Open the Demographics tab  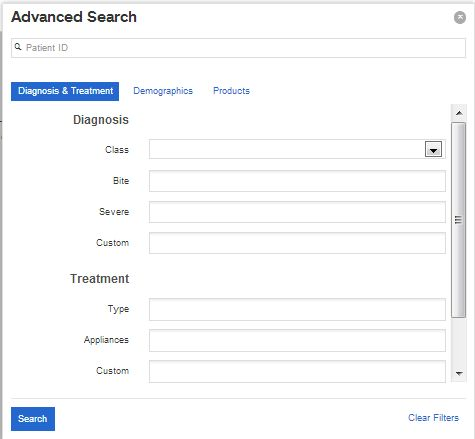point(163,91)
